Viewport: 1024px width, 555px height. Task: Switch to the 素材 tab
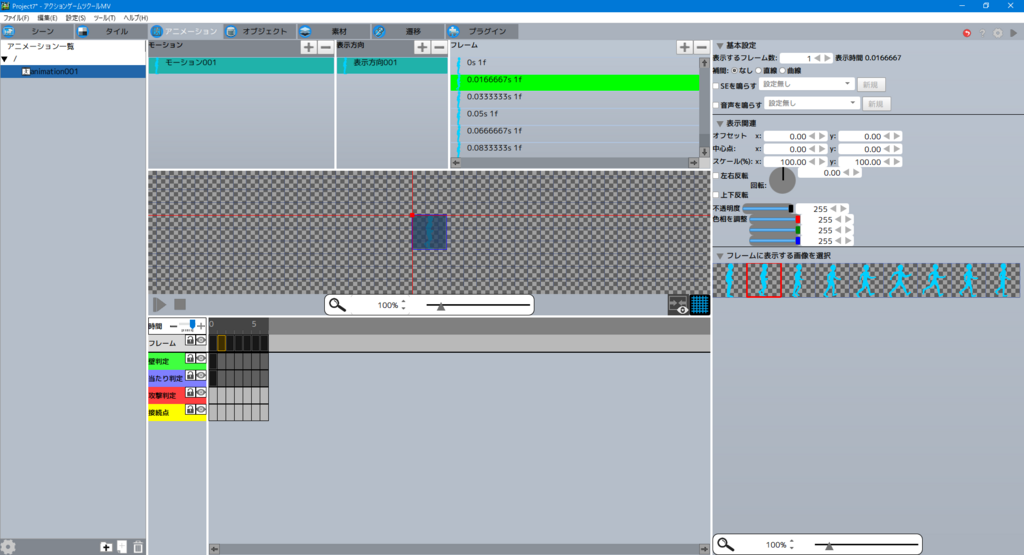pyautogui.click(x=334, y=31)
